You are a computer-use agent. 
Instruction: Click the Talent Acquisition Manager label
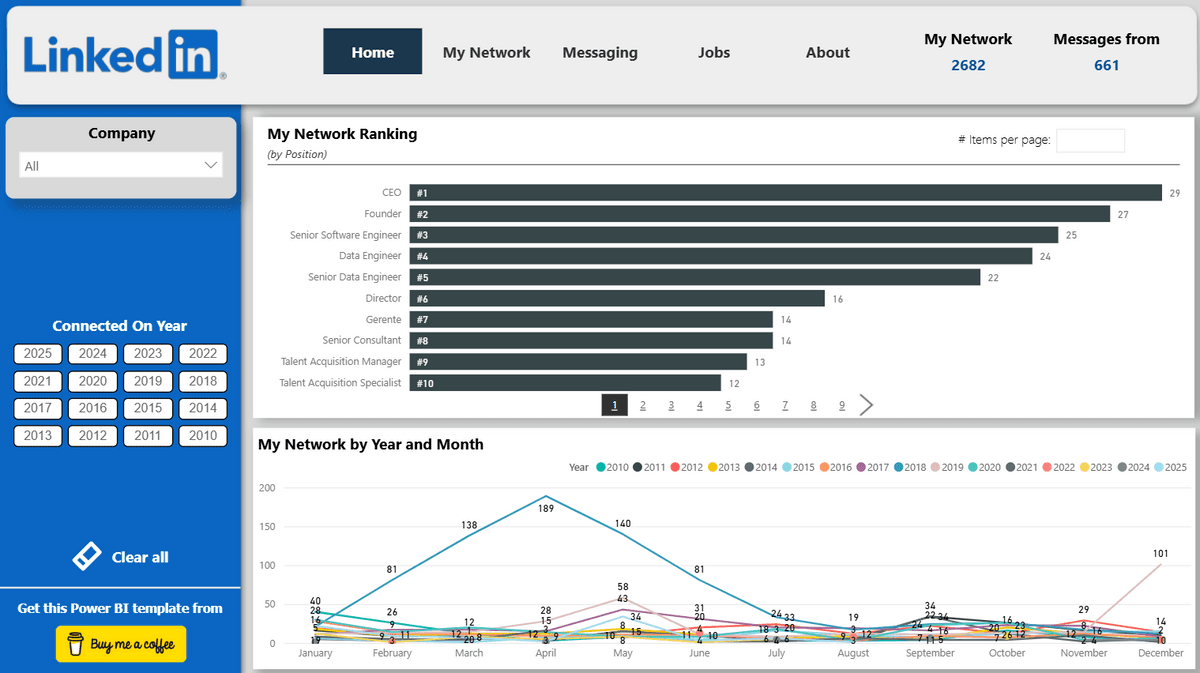pos(341,361)
